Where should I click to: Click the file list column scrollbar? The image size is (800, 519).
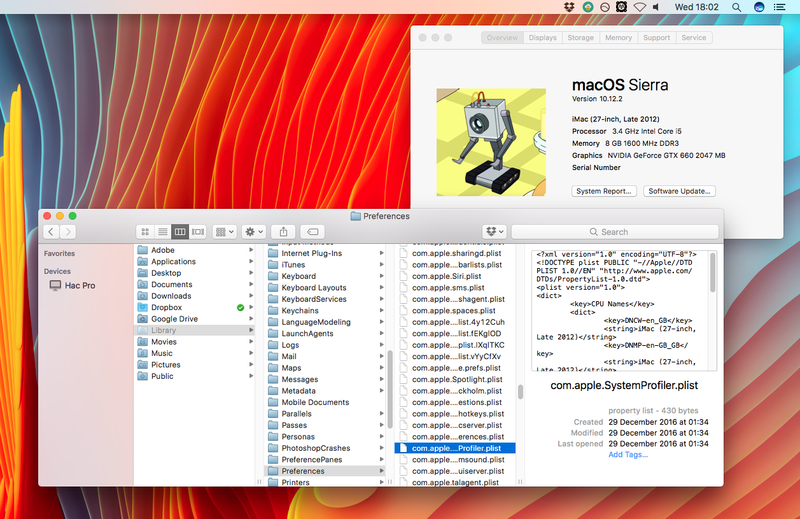pos(520,392)
